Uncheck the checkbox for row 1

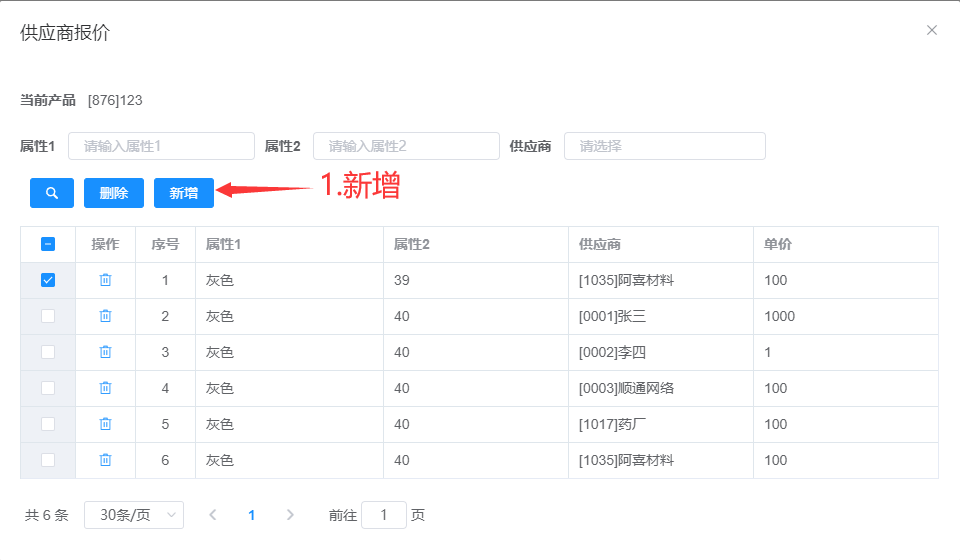click(x=48, y=280)
